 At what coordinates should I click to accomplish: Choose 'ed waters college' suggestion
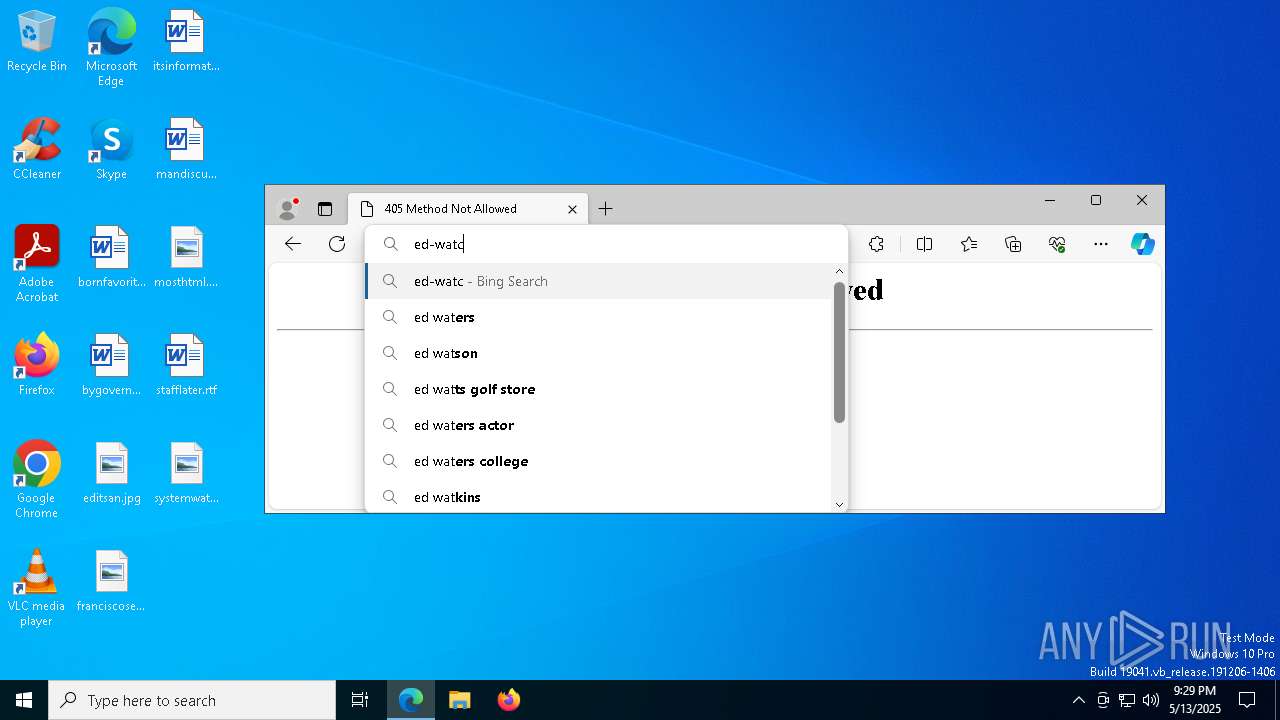[600, 461]
